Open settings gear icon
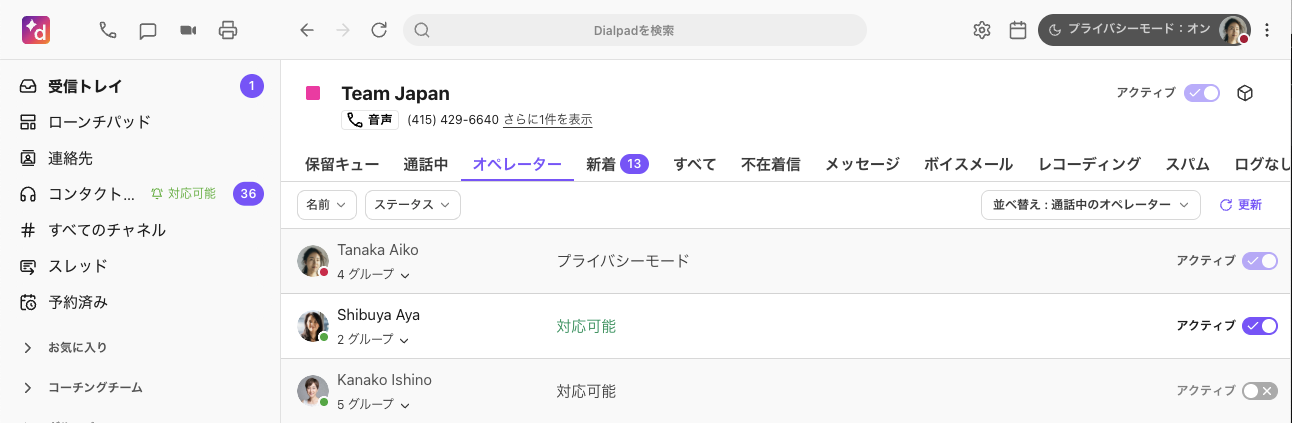Viewport: 1292px width, 423px height. pos(981,30)
